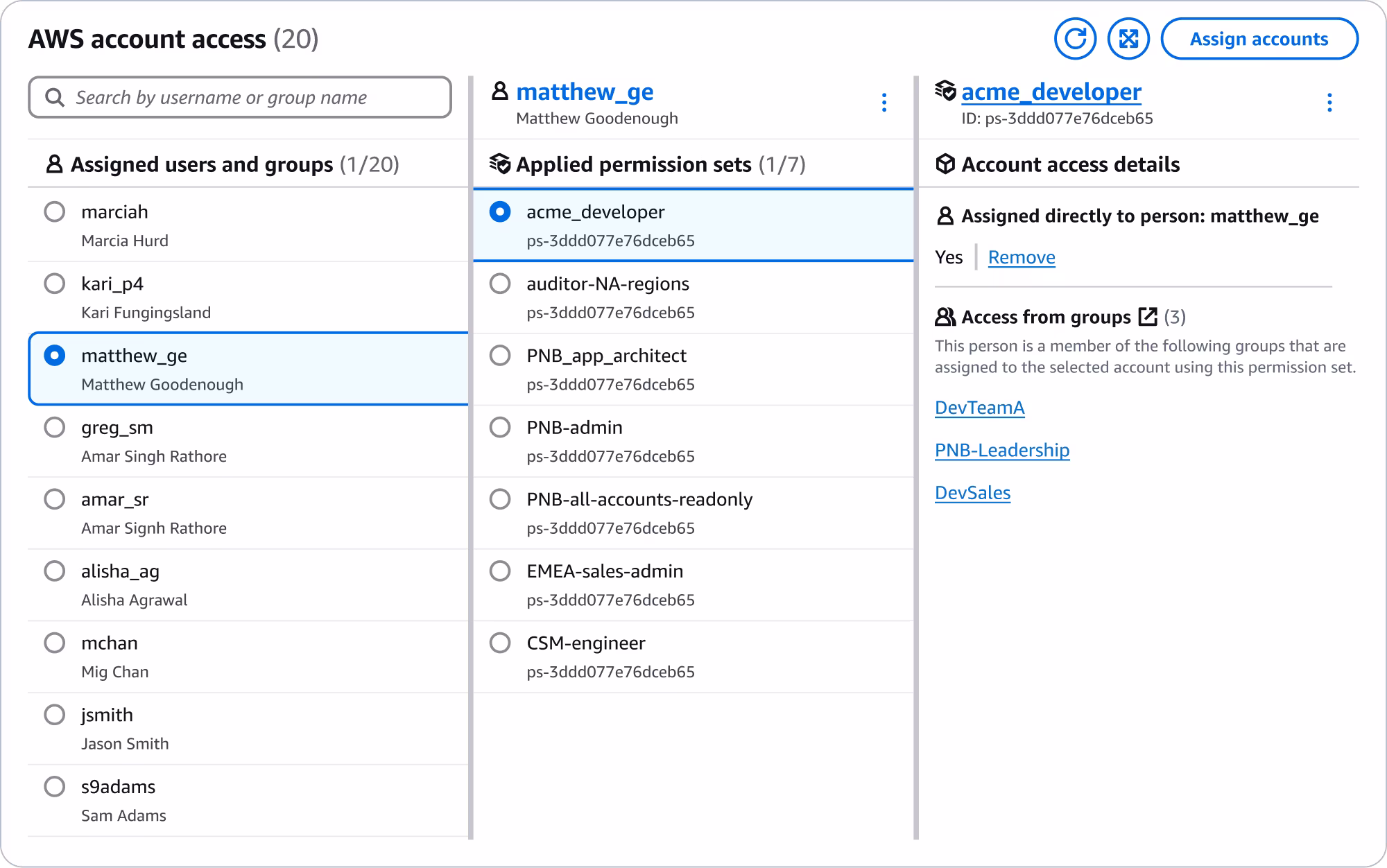Select the amar_sr radio button

(x=55, y=499)
